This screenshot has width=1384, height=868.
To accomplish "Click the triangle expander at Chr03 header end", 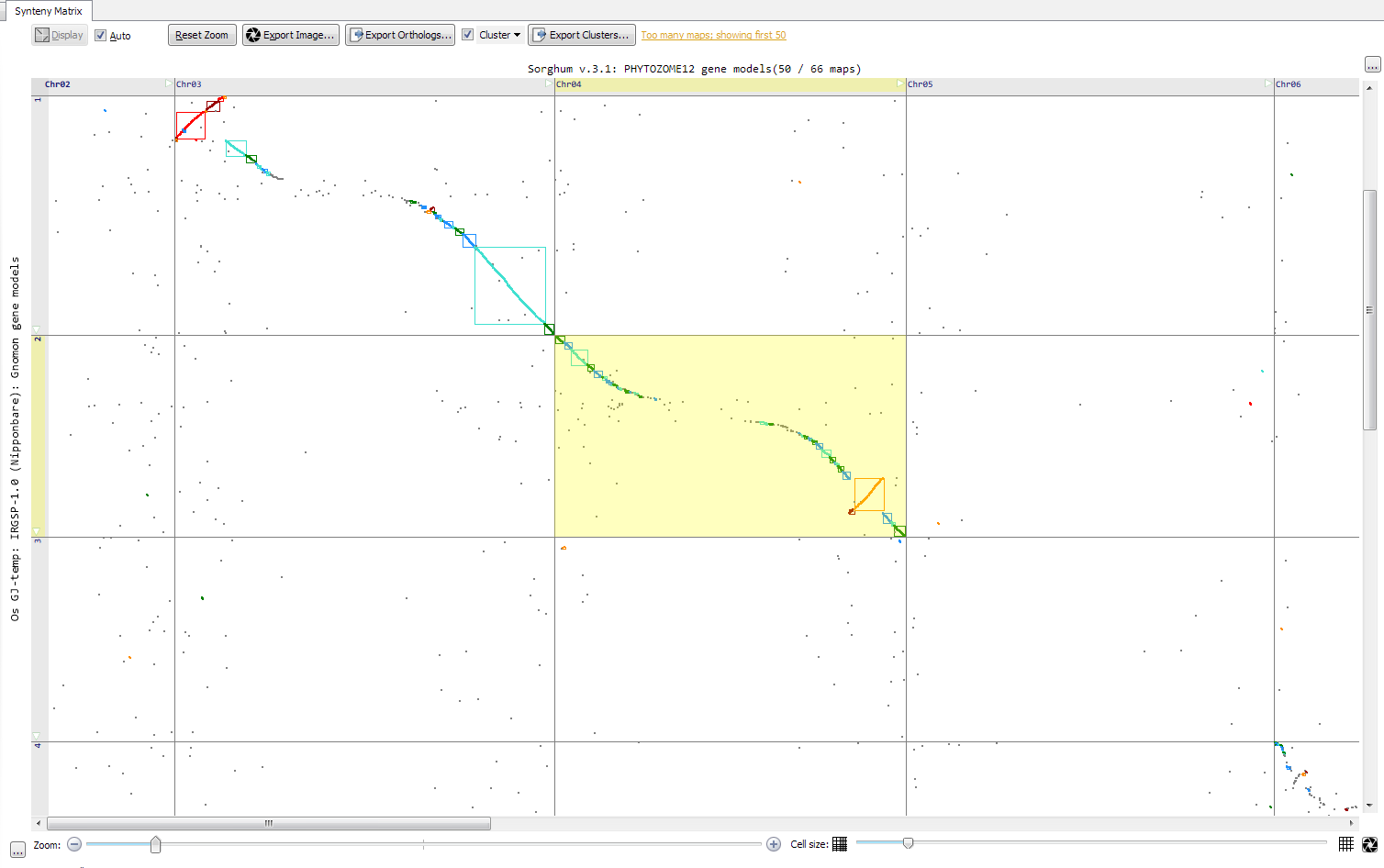I will click(549, 83).
